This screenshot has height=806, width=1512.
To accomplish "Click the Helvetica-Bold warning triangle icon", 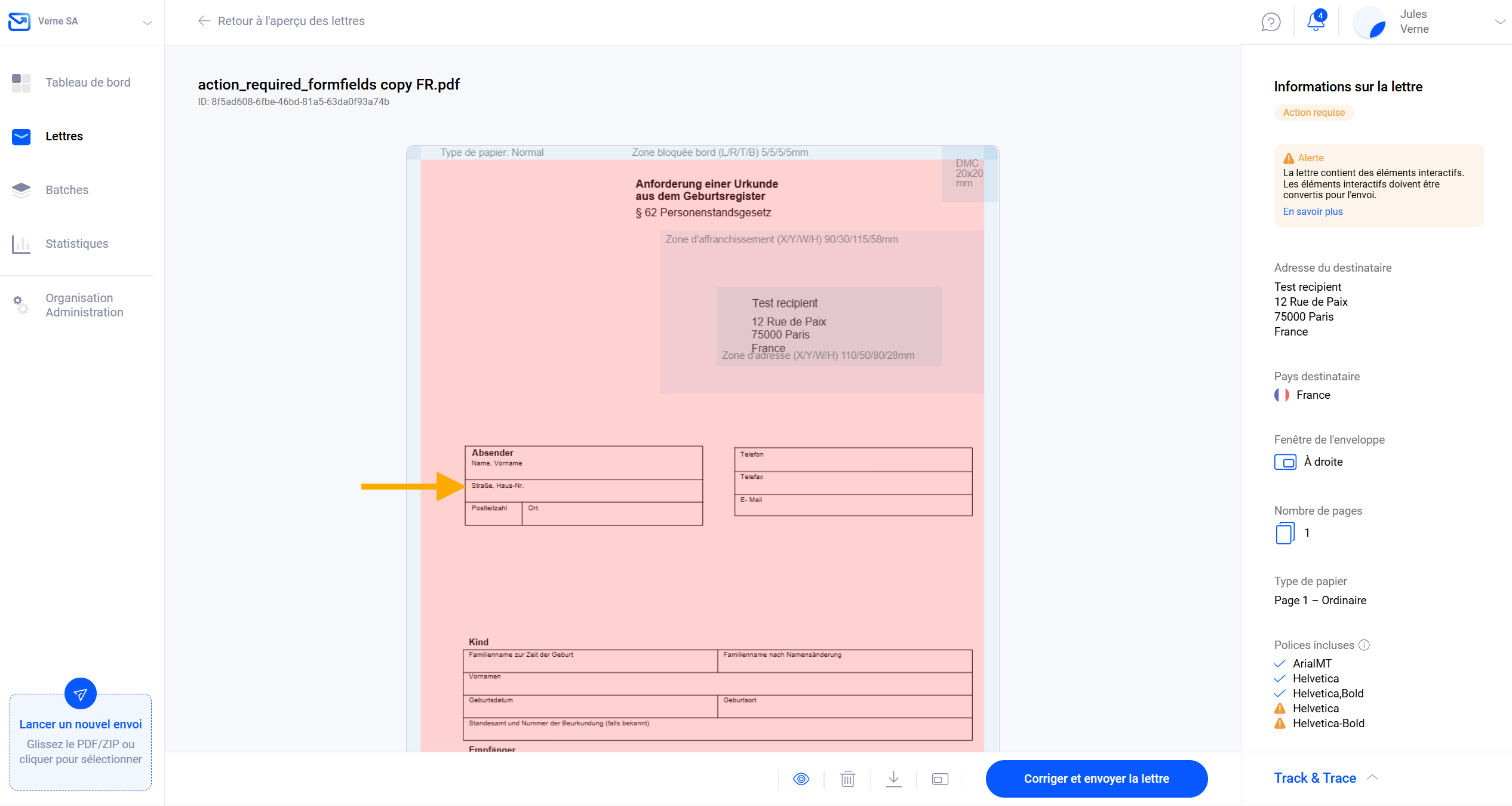I will tap(1280, 723).
